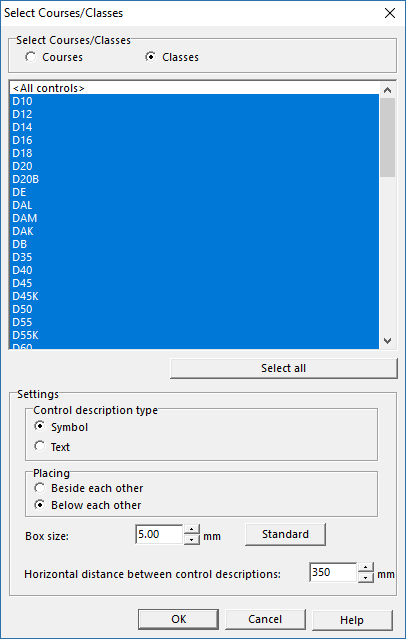
Task: Click the Box size input field
Action: [159, 534]
